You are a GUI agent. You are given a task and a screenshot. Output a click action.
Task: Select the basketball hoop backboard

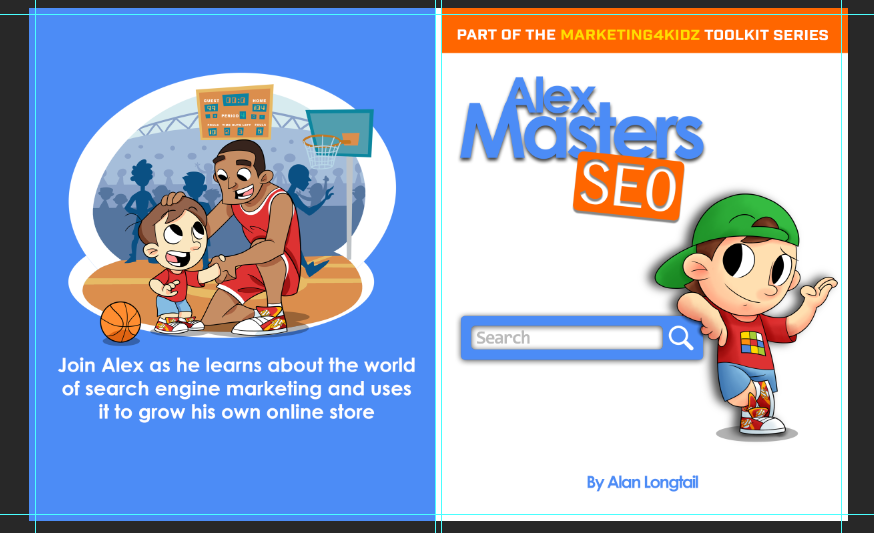[340, 133]
